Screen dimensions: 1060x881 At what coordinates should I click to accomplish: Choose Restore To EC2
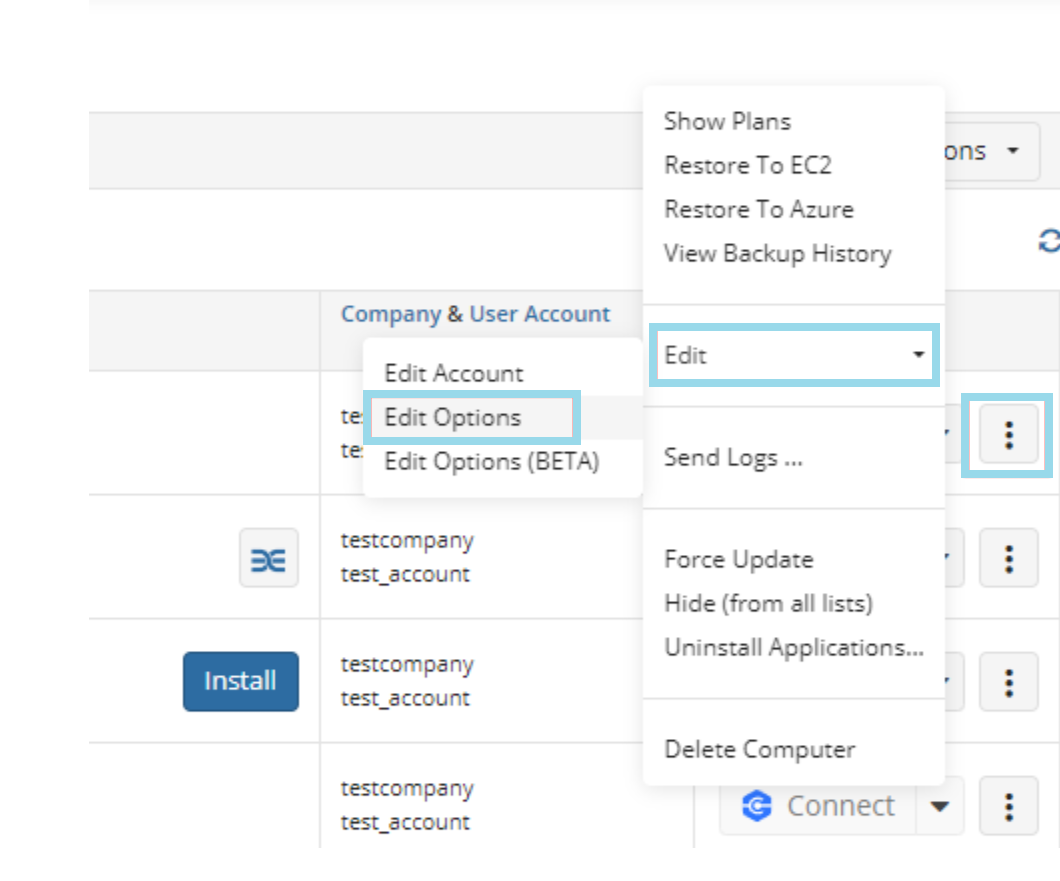pyautogui.click(x=747, y=166)
